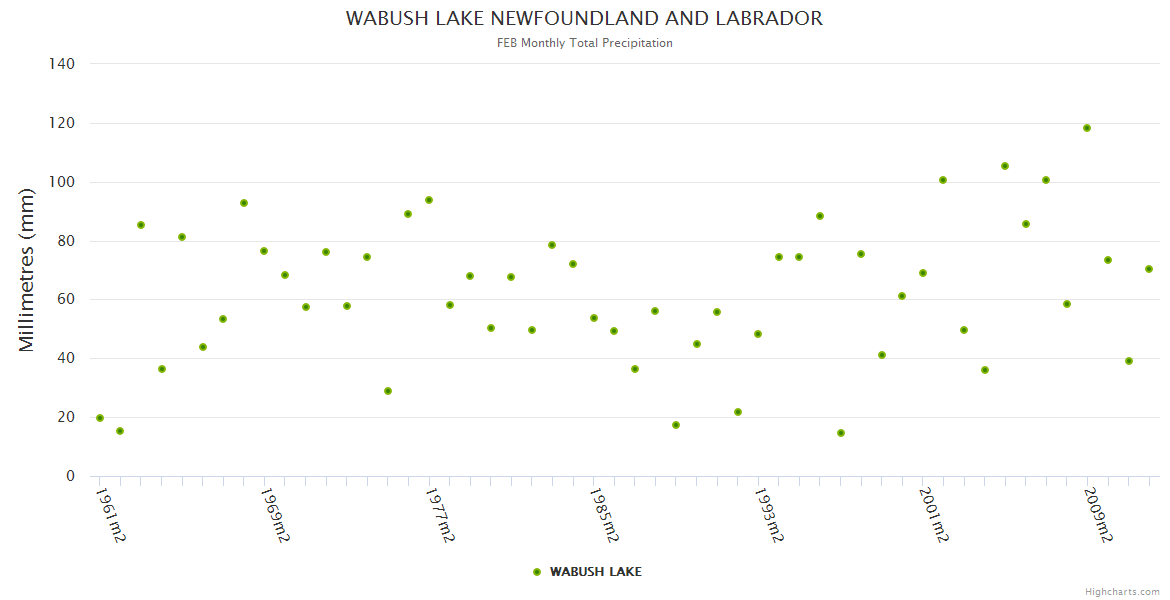Click the FEB Monthly Total Precipitation subtitle

coord(584,43)
